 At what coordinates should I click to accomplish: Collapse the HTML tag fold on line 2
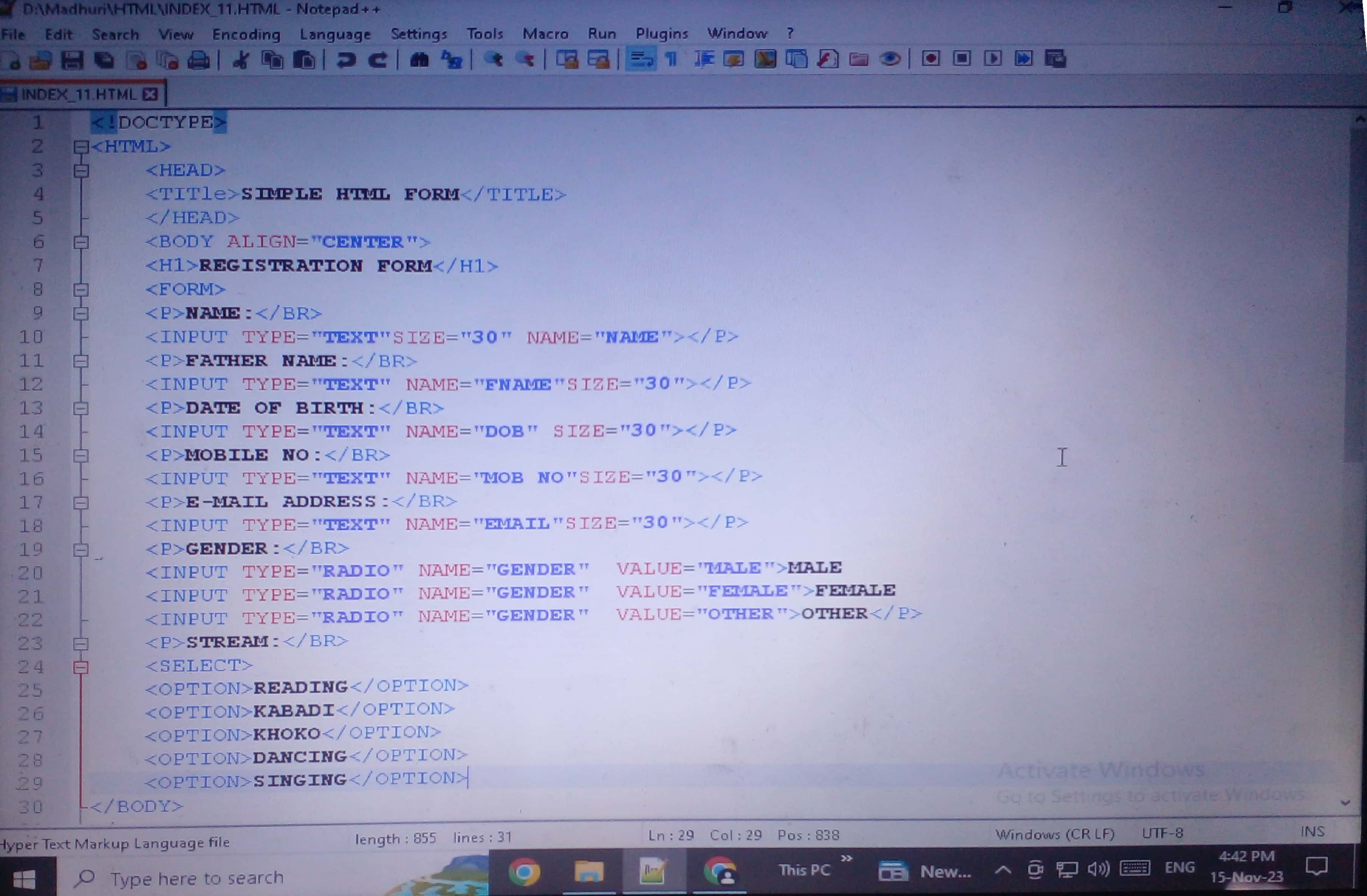[x=80, y=147]
